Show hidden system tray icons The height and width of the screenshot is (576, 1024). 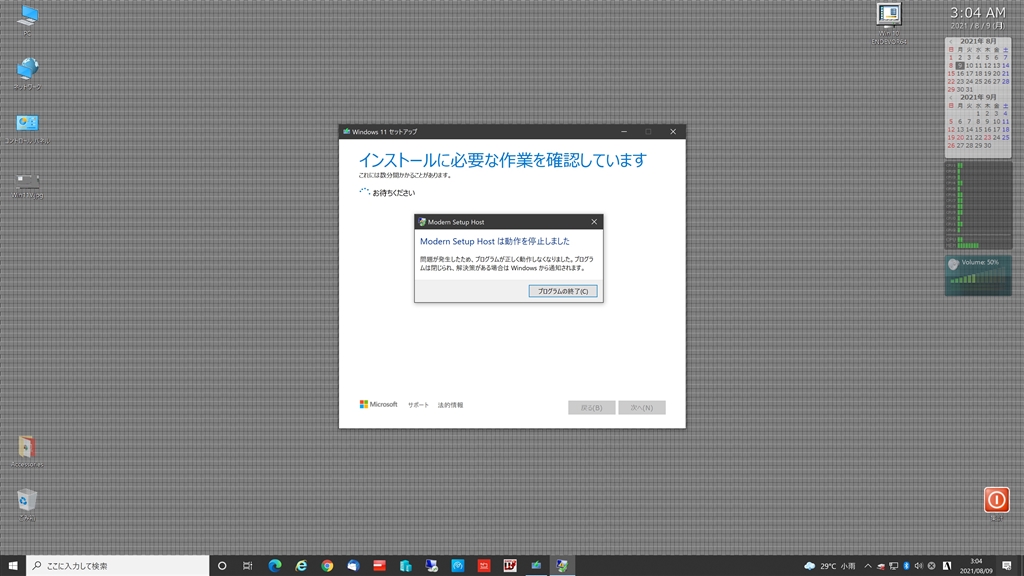pos(868,566)
